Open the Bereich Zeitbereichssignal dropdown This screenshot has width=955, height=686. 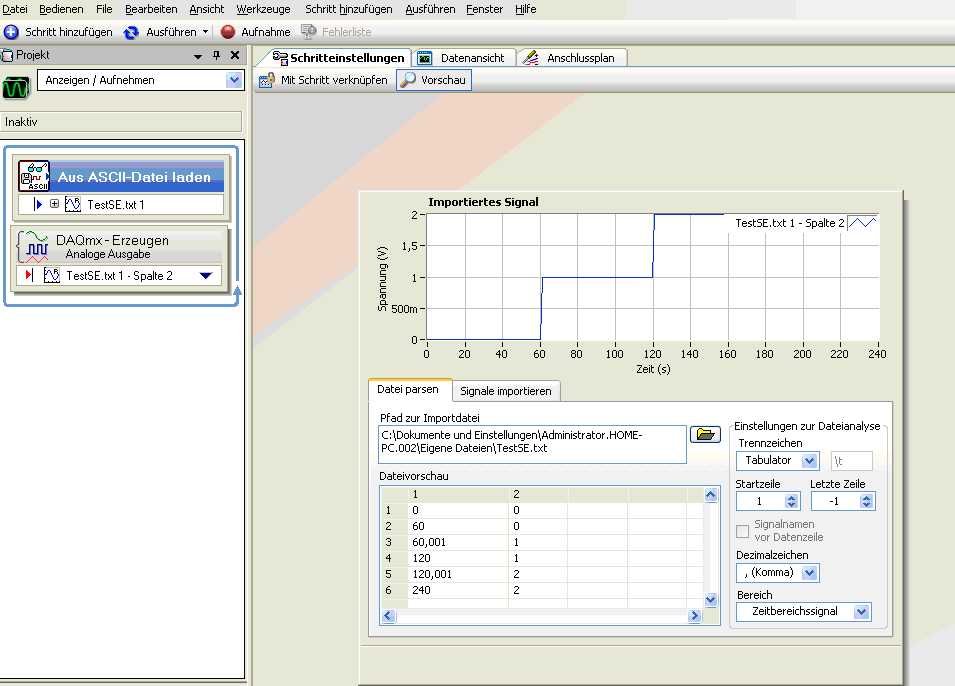point(861,611)
